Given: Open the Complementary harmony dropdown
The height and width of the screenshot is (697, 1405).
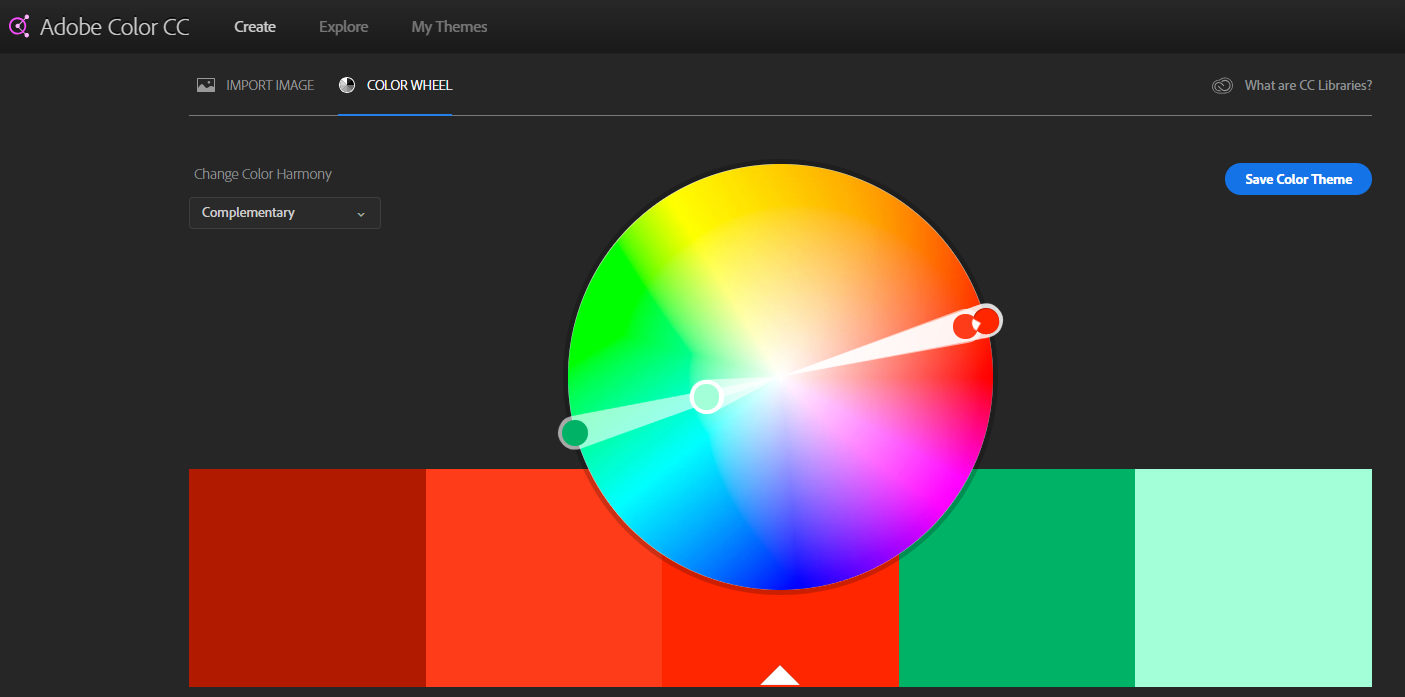Looking at the screenshot, I should (x=284, y=213).
